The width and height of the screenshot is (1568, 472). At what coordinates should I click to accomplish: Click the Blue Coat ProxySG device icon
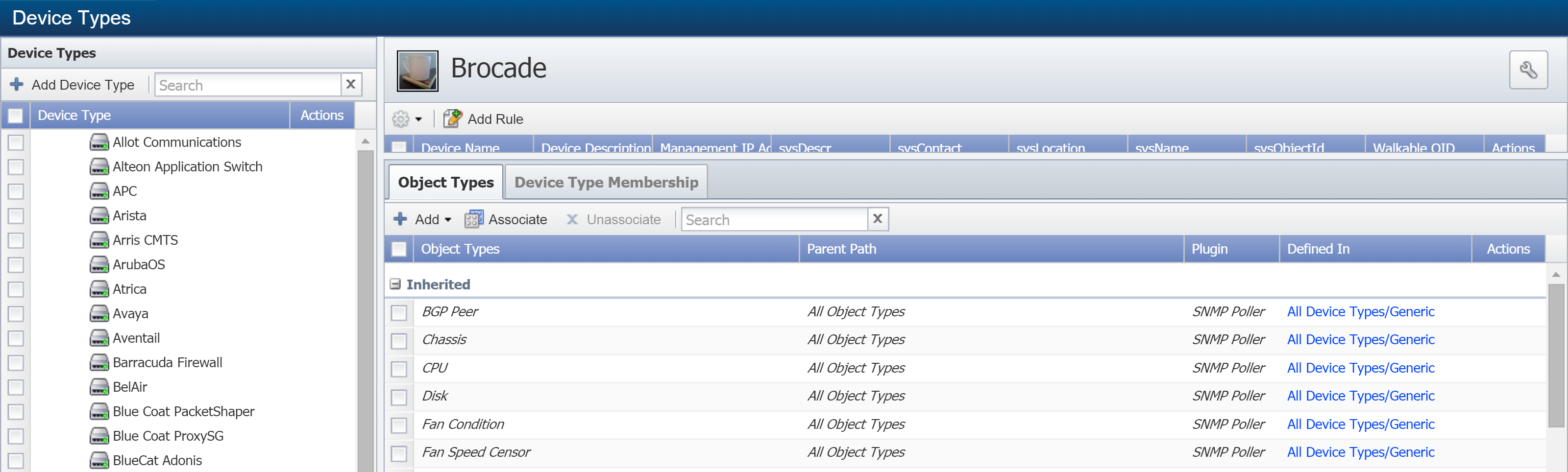pos(99,436)
